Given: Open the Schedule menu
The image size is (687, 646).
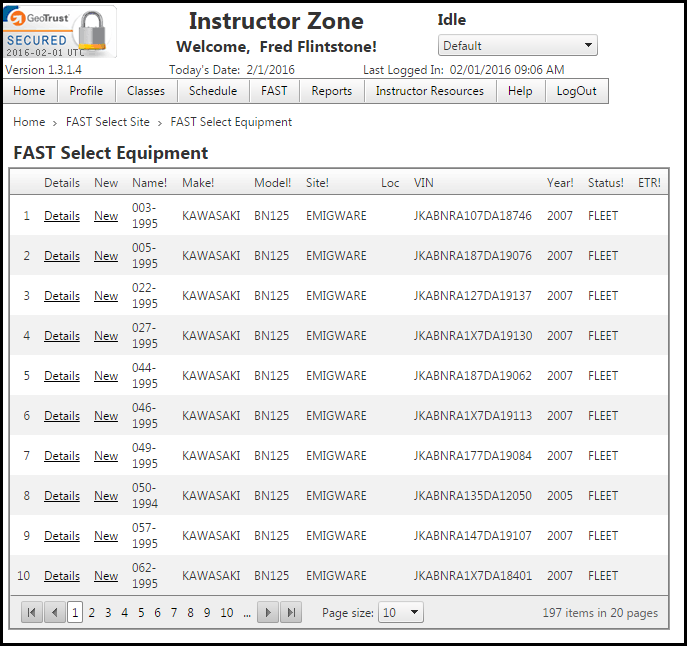Looking at the screenshot, I should coord(213,91).
